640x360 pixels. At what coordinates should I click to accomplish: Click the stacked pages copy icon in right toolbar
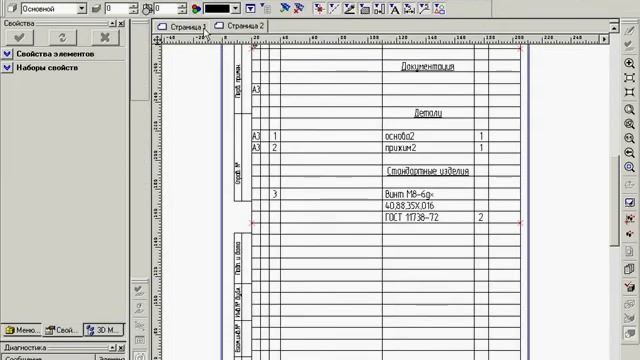pyautogui.click(x=629, y=269)
